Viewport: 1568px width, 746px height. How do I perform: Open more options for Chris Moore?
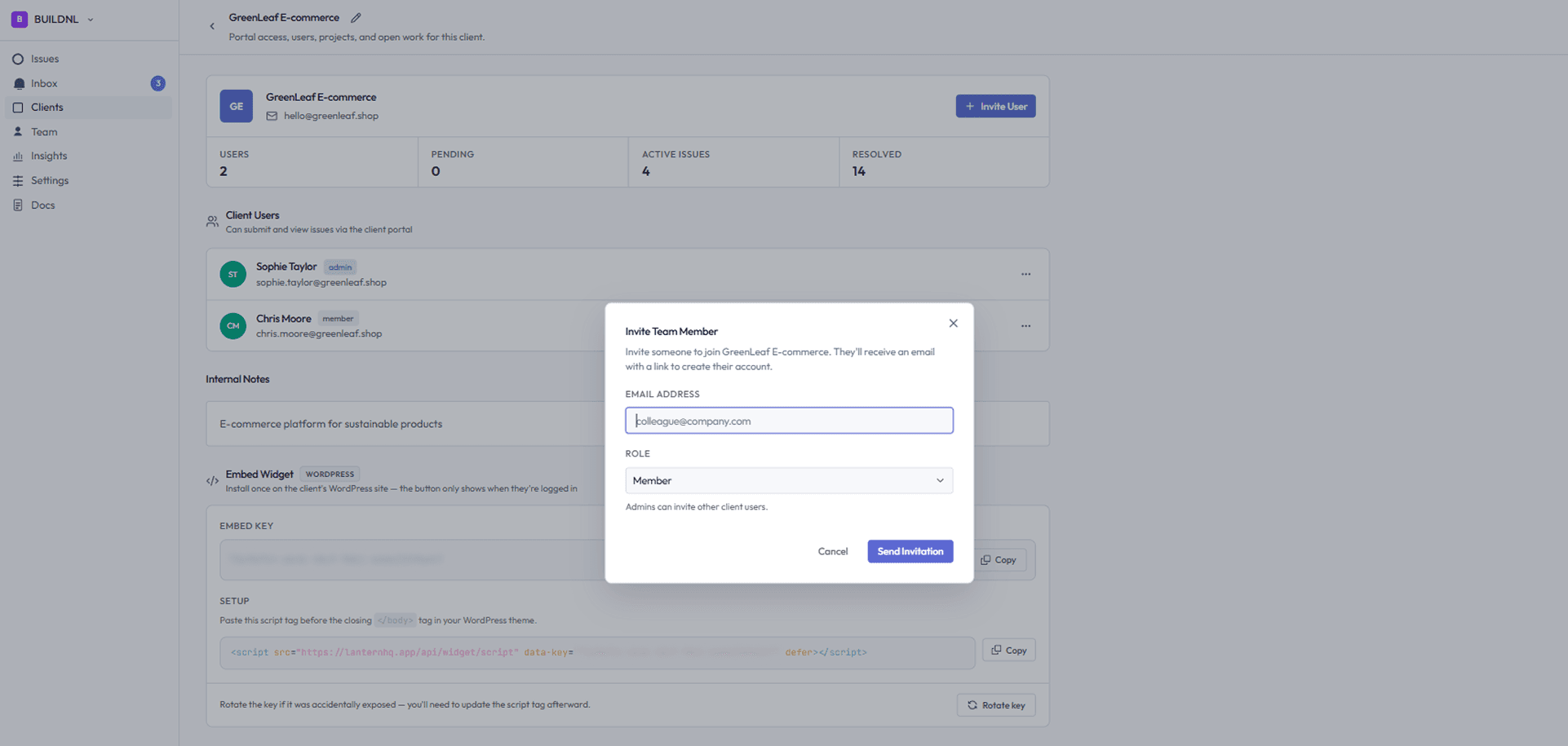pos(1025,326)
